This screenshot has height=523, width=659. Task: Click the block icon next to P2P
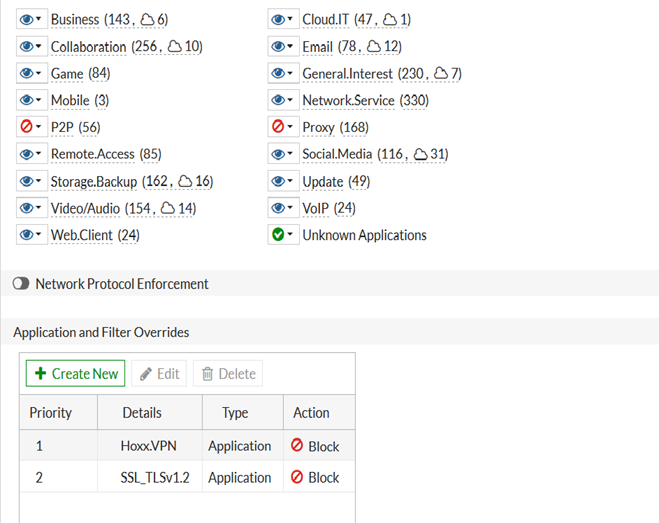pos(26,128)
